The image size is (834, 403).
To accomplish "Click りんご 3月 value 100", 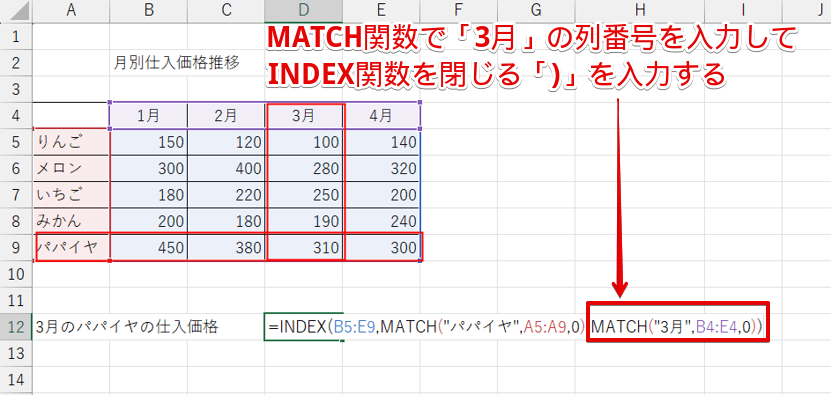I will [304, 142].
